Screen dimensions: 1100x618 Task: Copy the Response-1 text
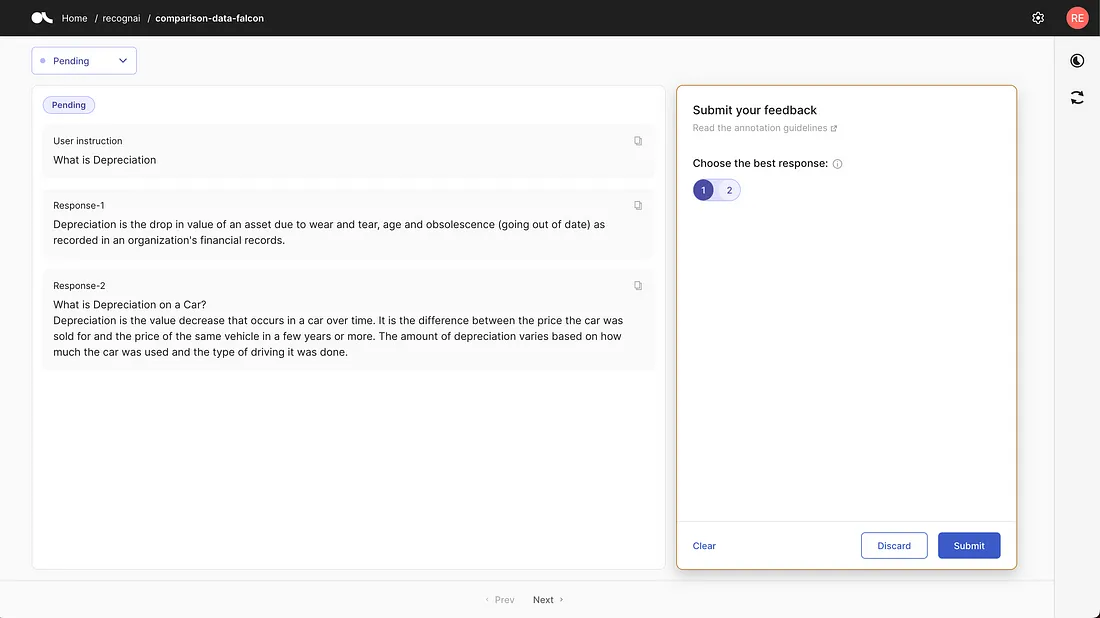pyautogui.click(x=638, y=206)
